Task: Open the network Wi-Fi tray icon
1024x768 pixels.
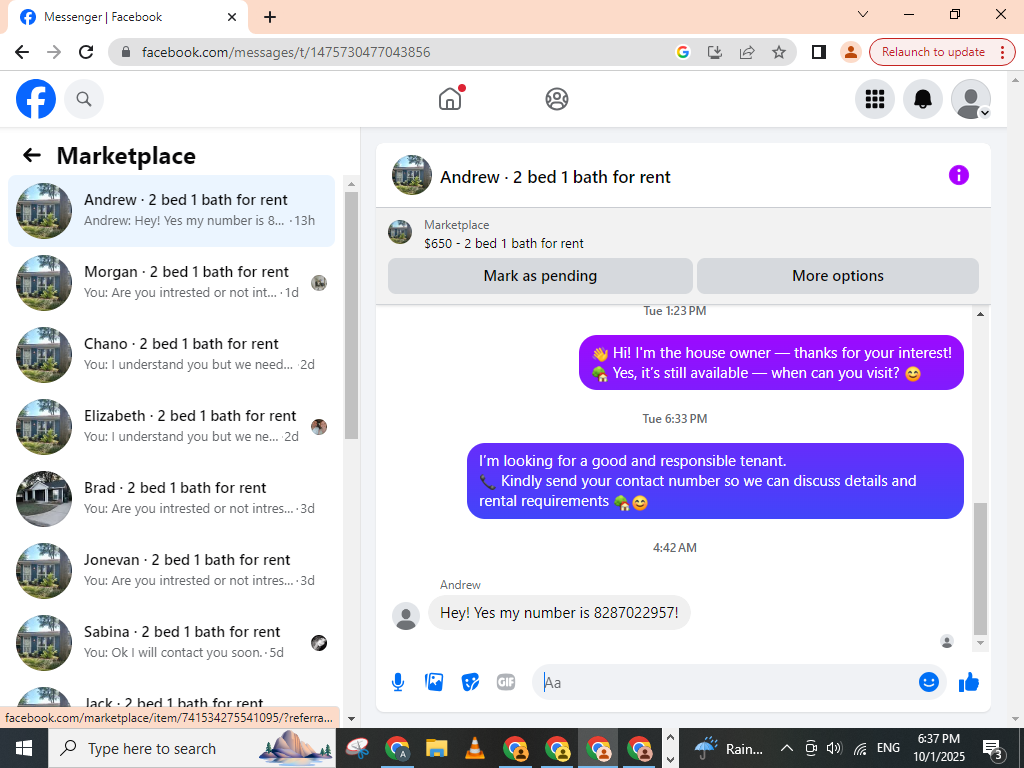Action: point(861,748)
